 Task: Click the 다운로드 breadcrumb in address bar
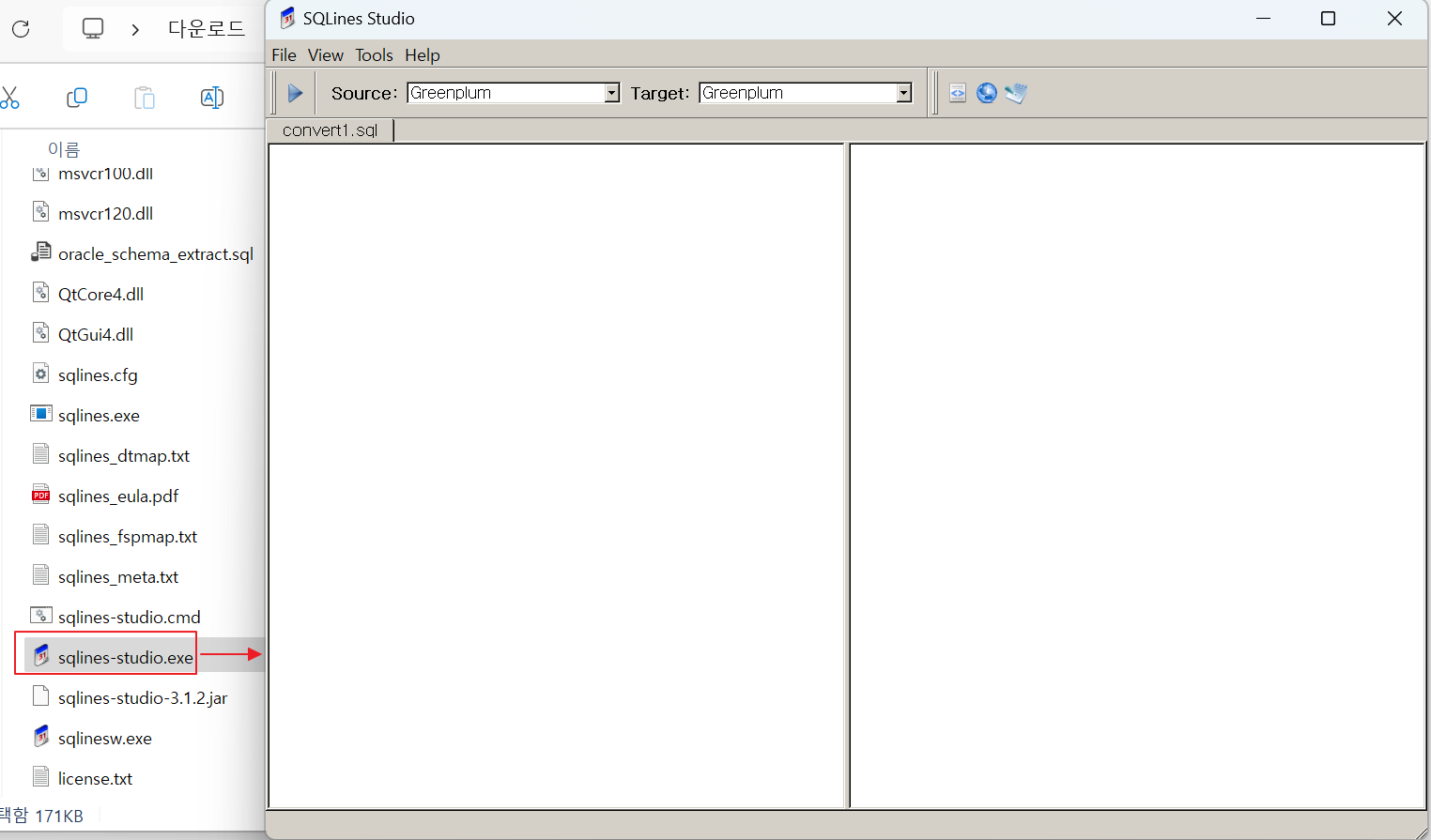click(207, 29)
